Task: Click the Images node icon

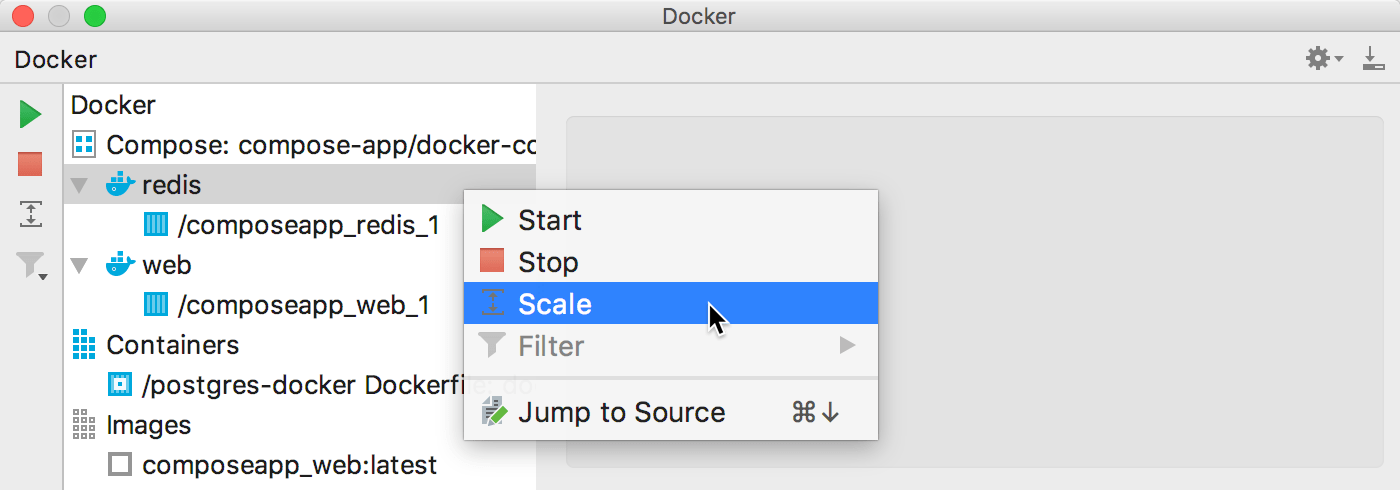Action: (84, 425)
